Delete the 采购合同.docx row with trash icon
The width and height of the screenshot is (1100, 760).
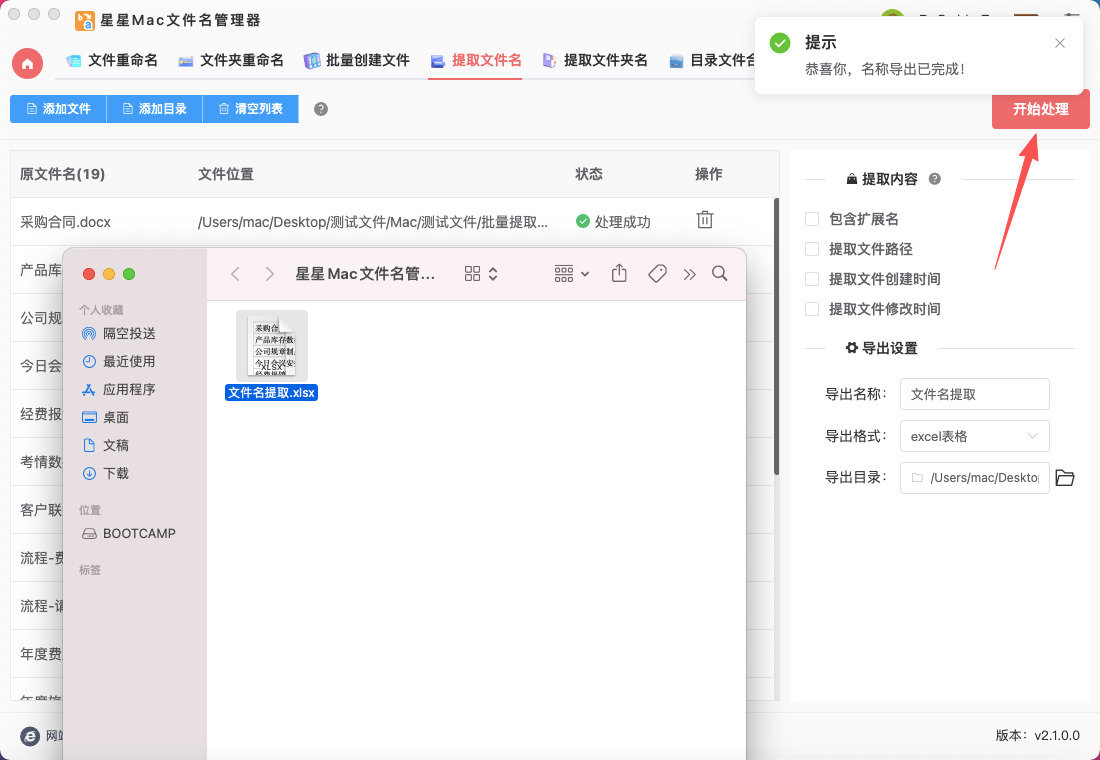tap(704, 220)
